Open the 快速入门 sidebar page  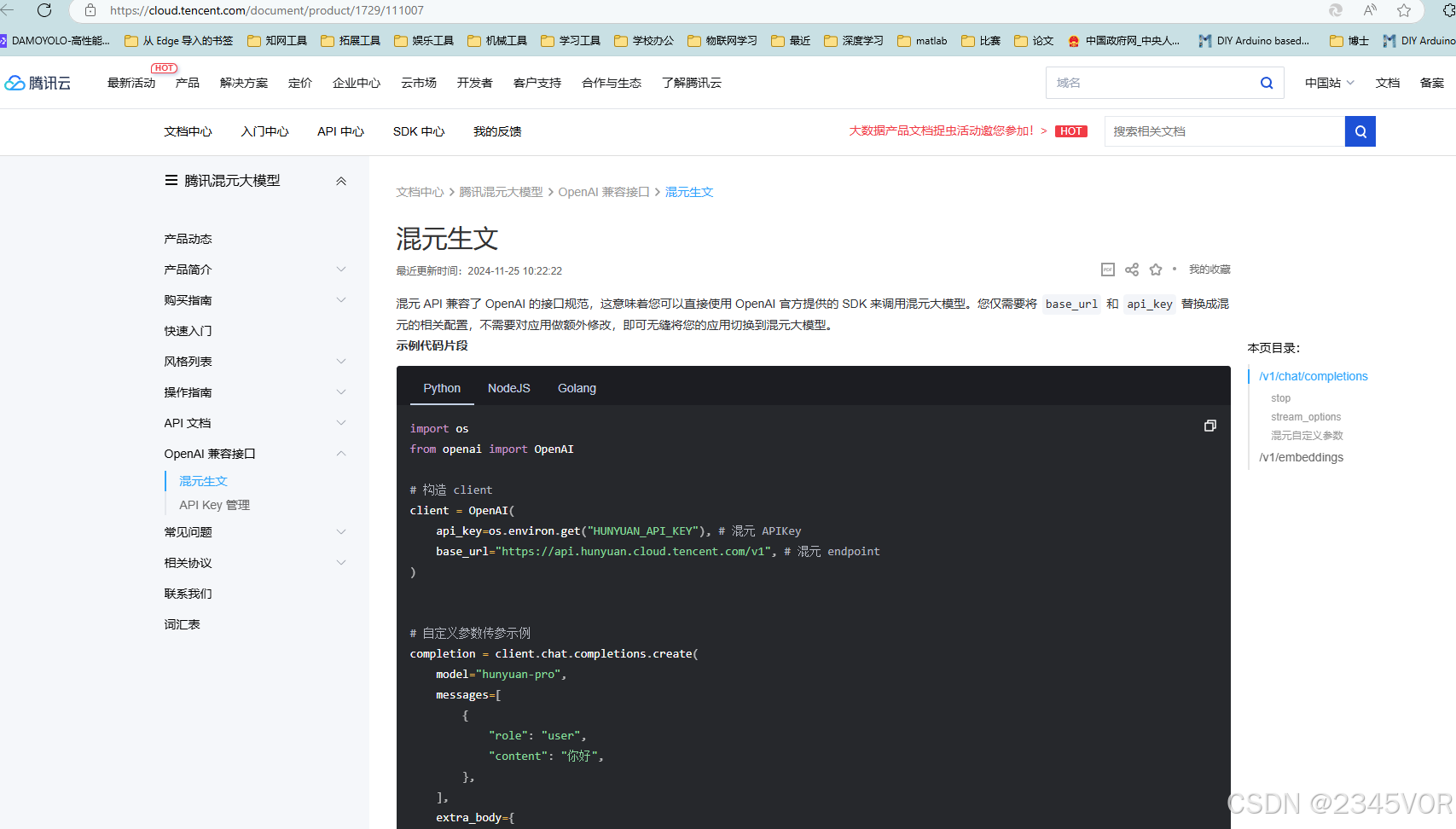tap(188, 331)
